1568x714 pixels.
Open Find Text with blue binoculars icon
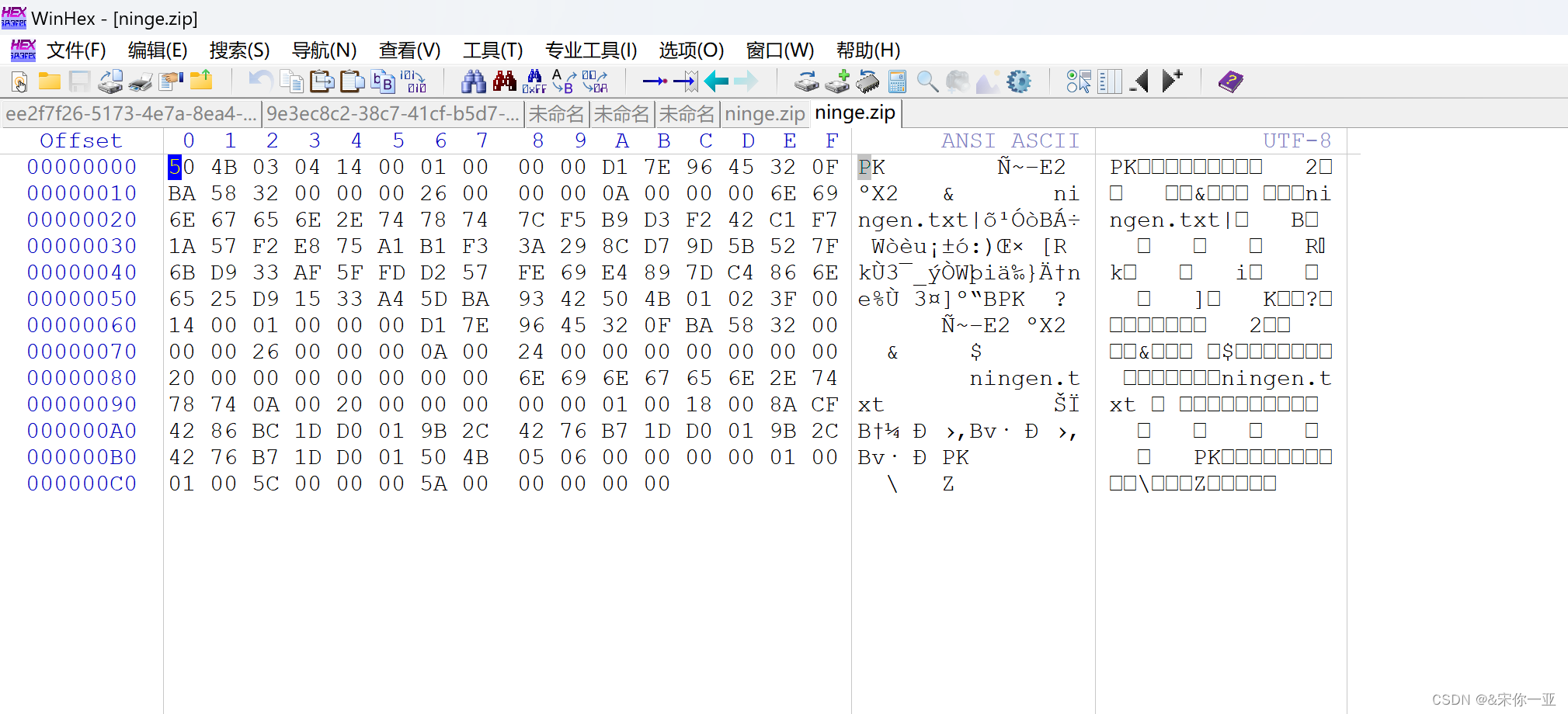tap(473, 81)
